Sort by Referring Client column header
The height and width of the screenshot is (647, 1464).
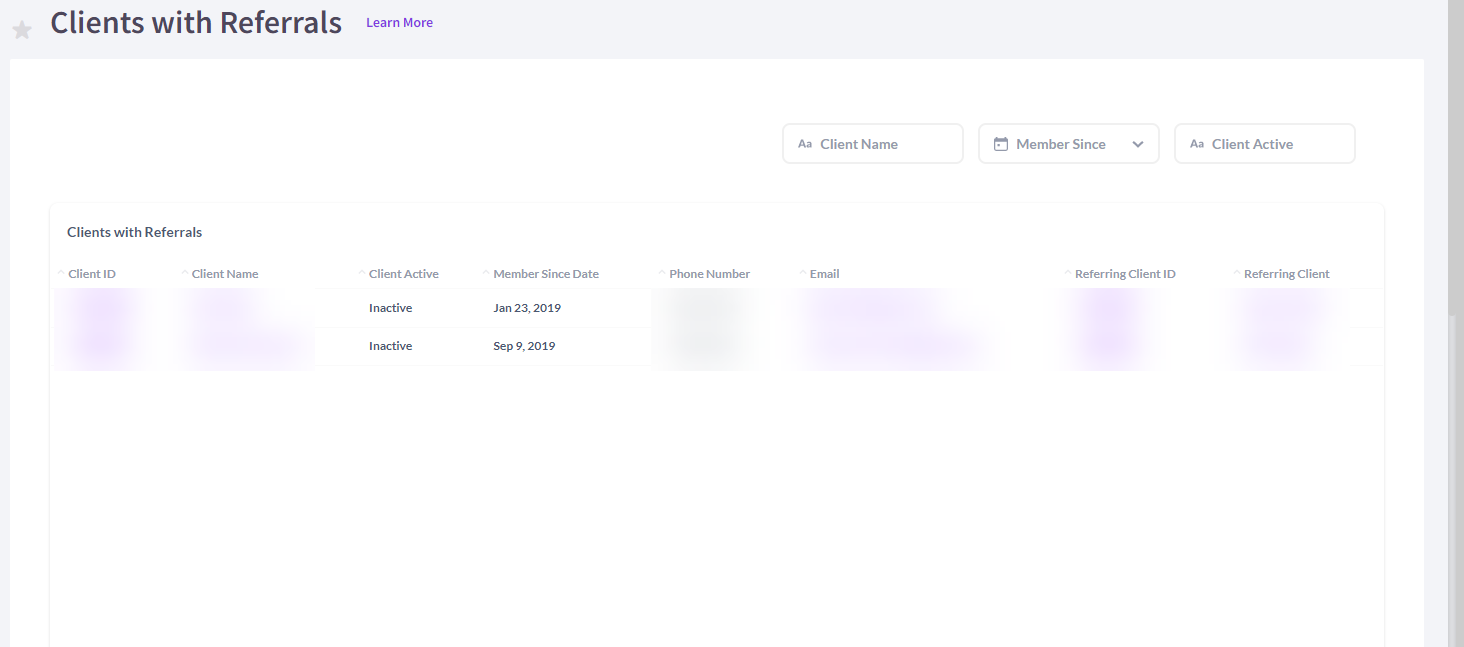click(1287, 274)
